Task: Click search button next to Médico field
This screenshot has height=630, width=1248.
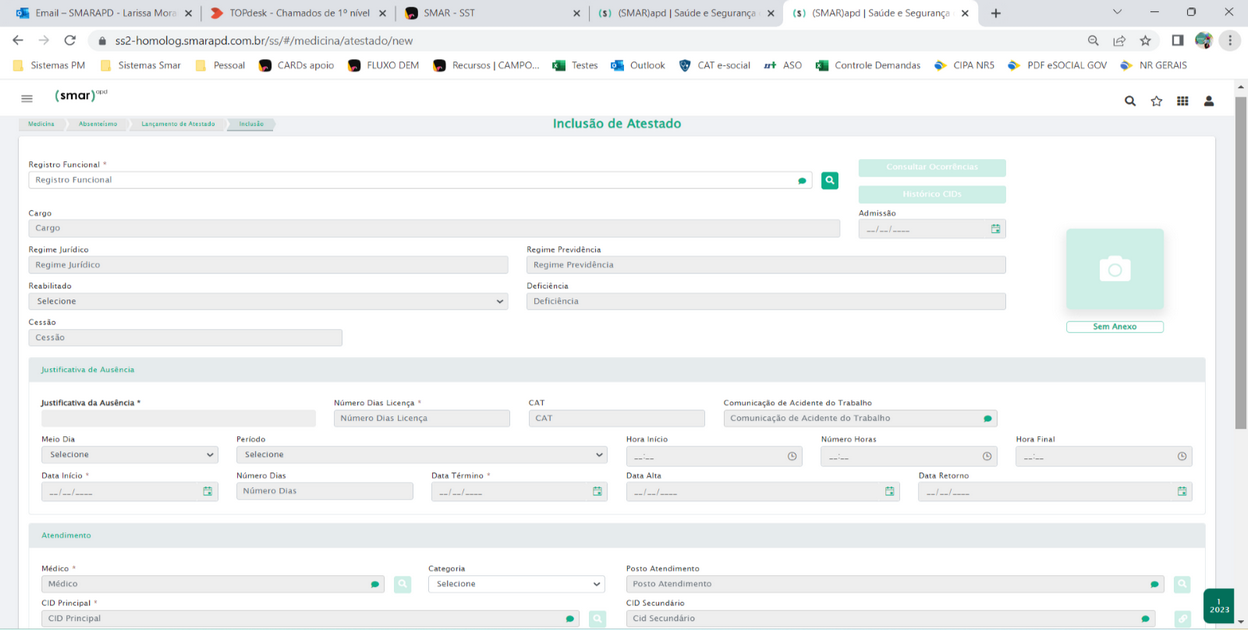Action: 402,584
